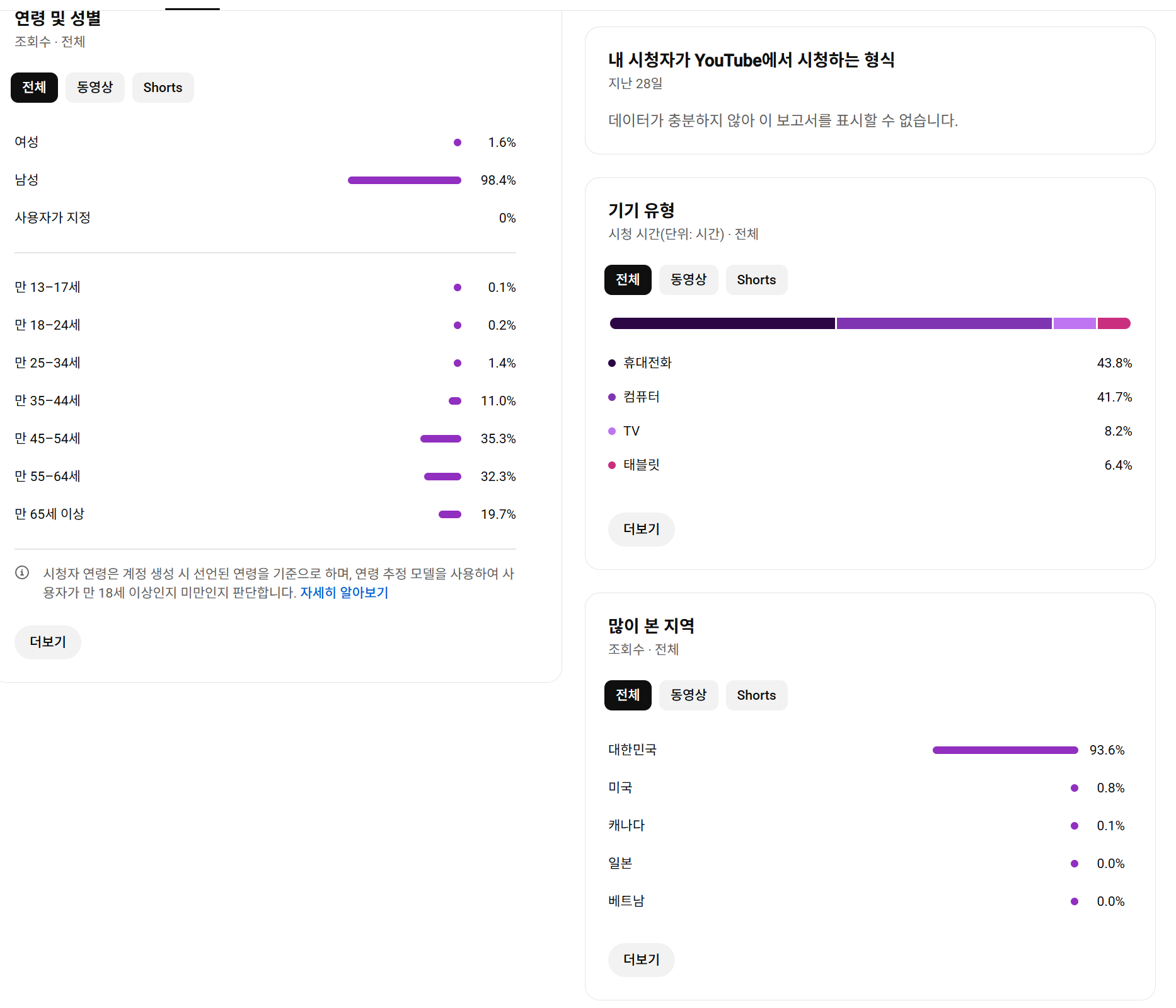Click the pink 태블릿 legend dot
Viewport: 1176px width, 1008px height.
pyautogui.click(x=611, y=465)
